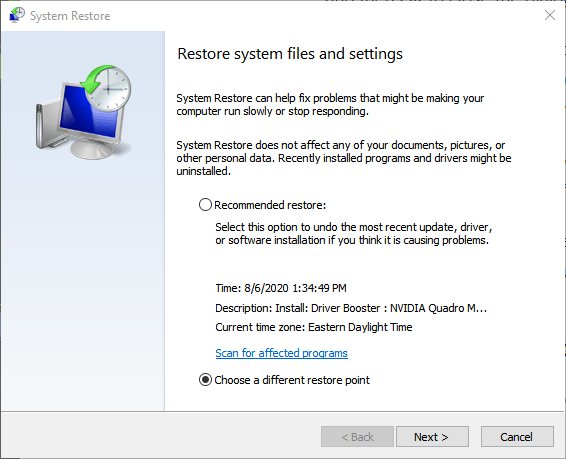Click the System Restore window title text
The height and width of the screenshot is (459, 566).
point(70,16)
